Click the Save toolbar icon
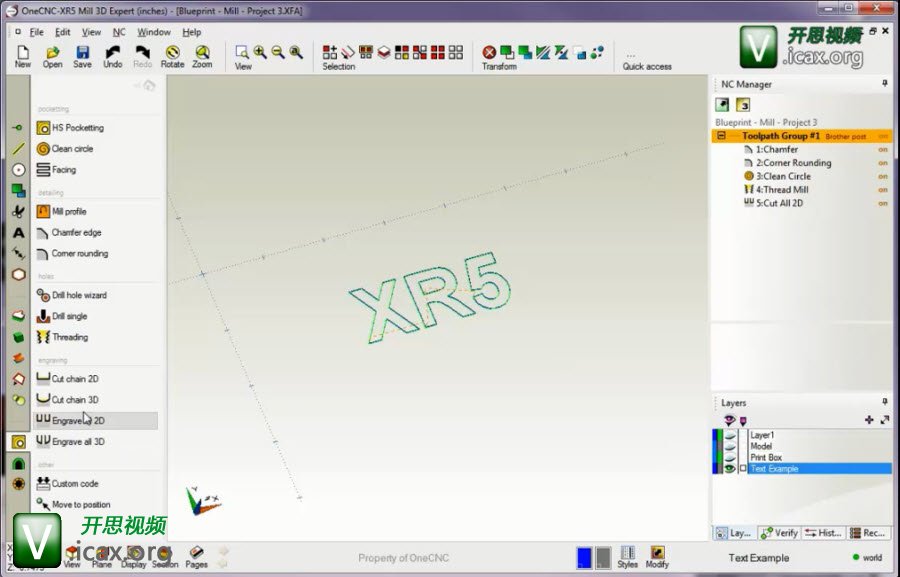Image resolution: width=900 pixels, height=577 pixels. coord(82,55)
